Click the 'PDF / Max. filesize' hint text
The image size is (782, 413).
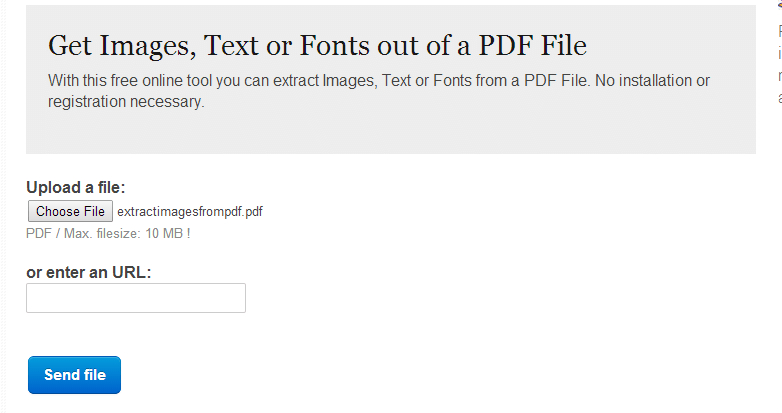pos(83,233)
